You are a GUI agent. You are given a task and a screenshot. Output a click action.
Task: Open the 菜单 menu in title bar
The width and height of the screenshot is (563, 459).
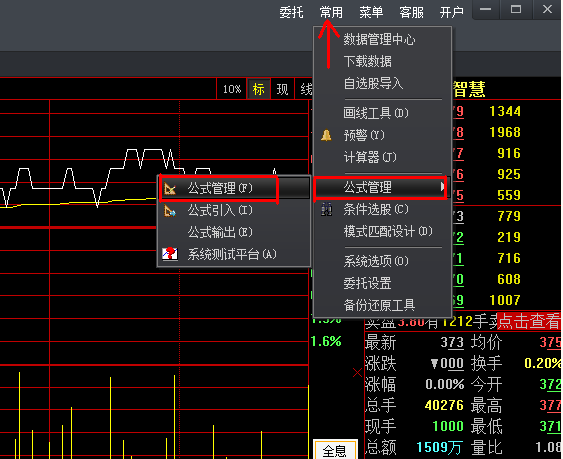tap(371, 12)
